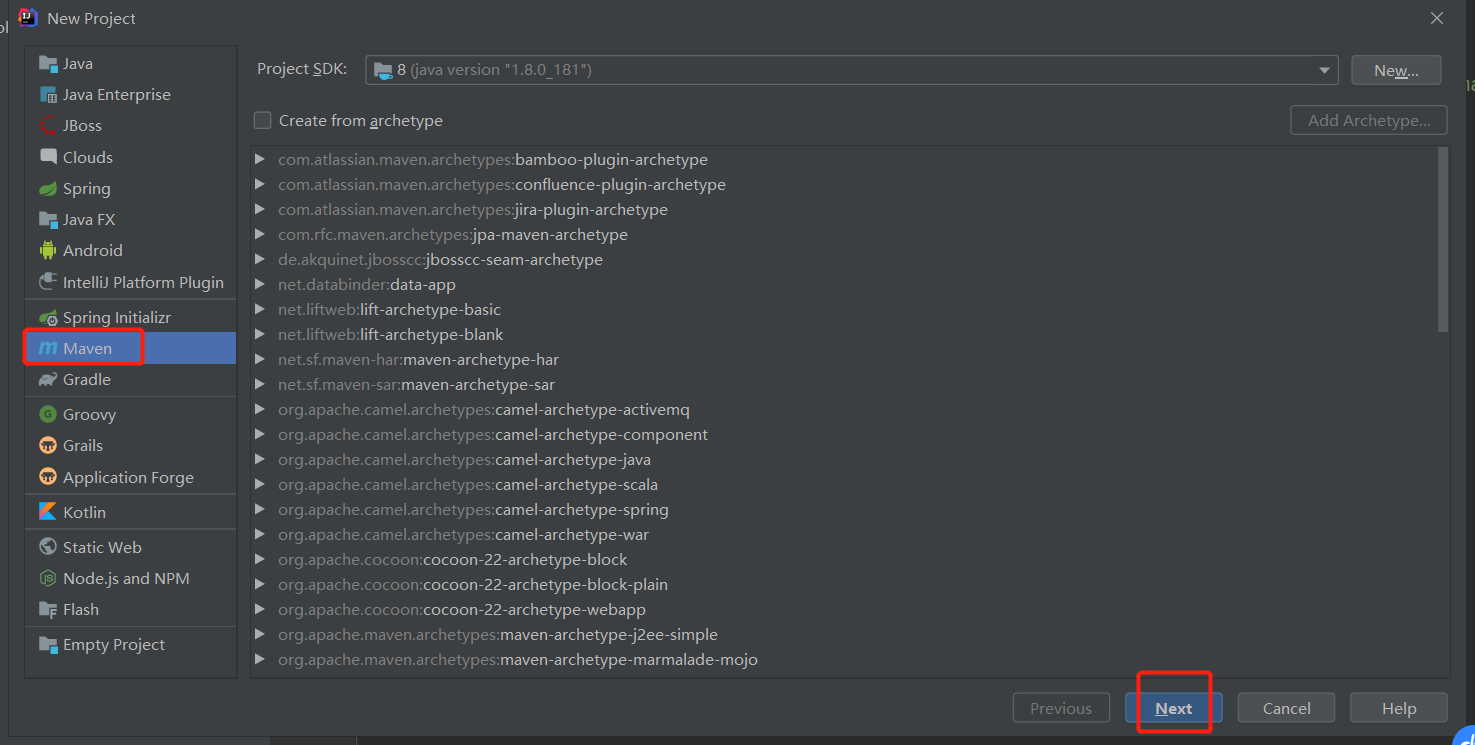This screenshot has height=745, width=1475.
Task: Click the Next button
Action: tap(1173, 708)
